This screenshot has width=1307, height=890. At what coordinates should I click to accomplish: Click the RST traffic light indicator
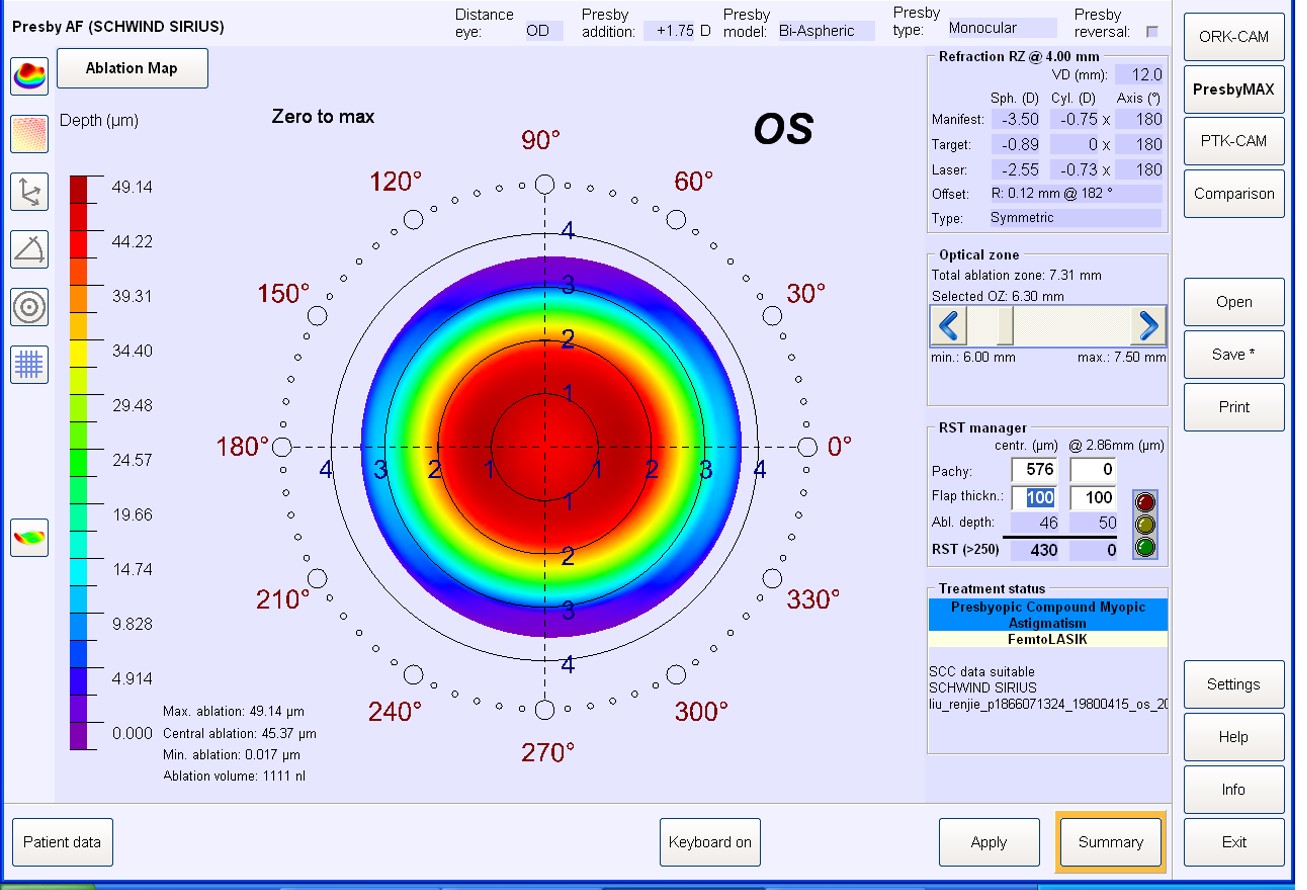[1145, 524]
